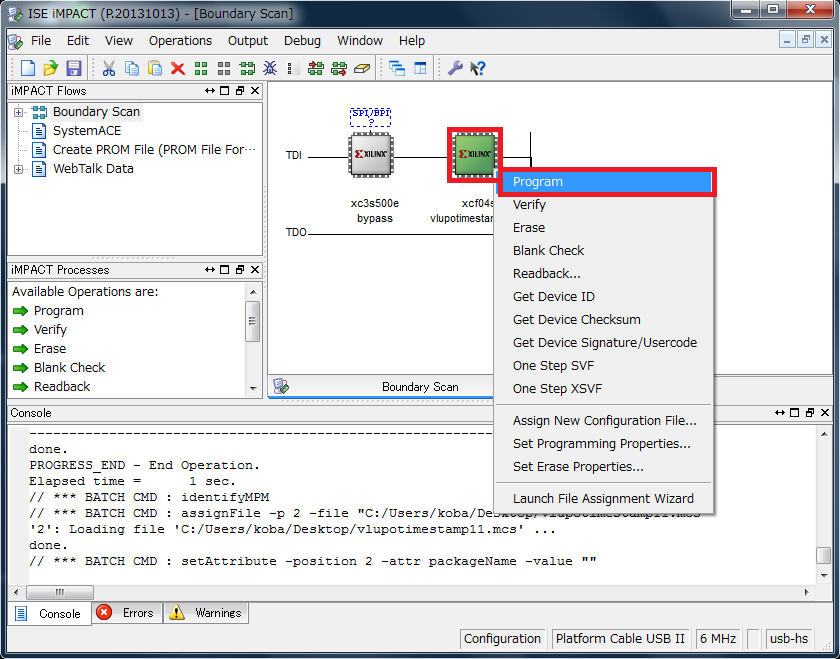Choose Get Device ID from context menu
Viewport: 840px width, 659px height.
point(604,297)
